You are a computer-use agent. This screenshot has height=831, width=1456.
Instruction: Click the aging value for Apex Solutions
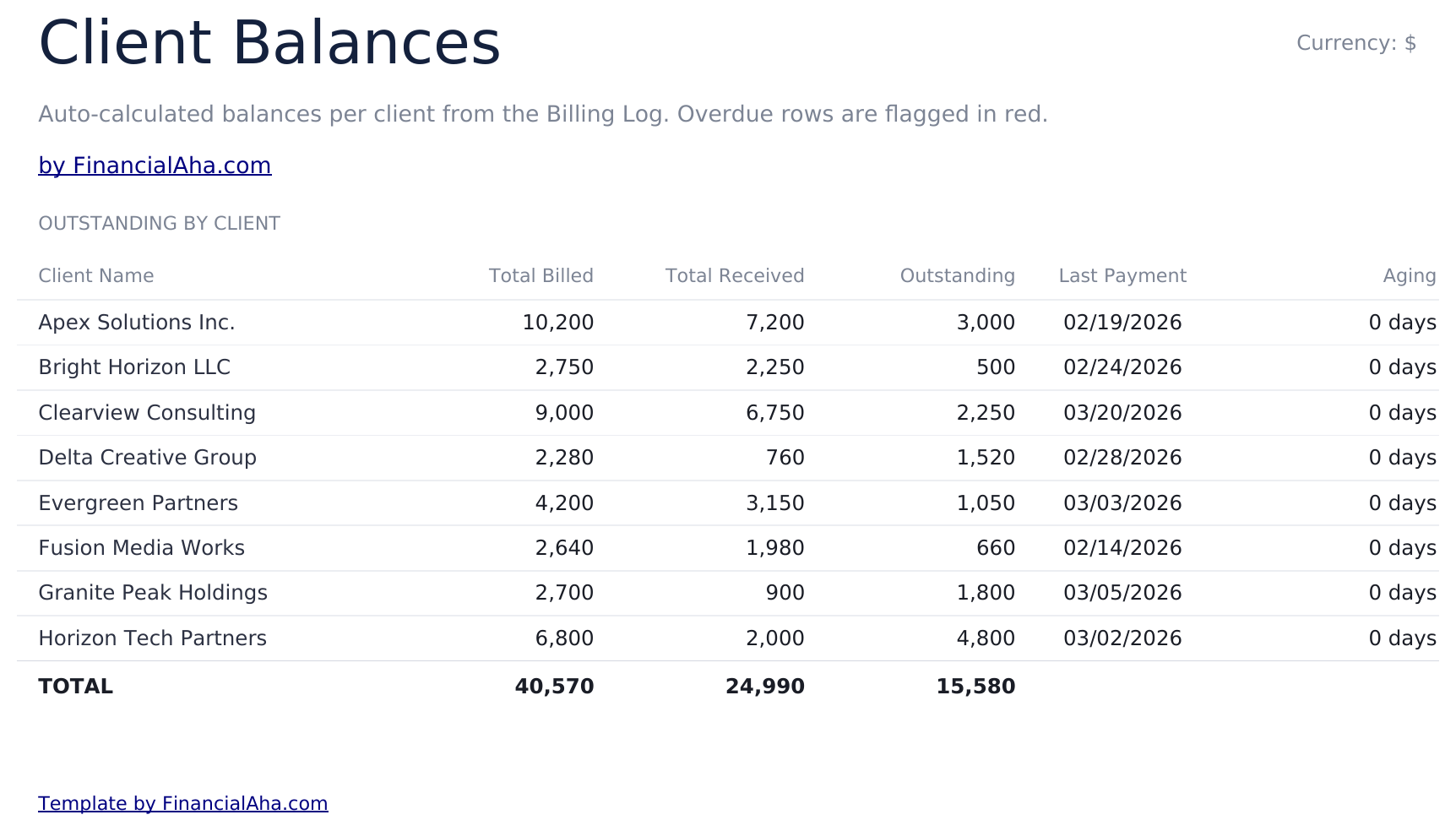(1403, 323)
